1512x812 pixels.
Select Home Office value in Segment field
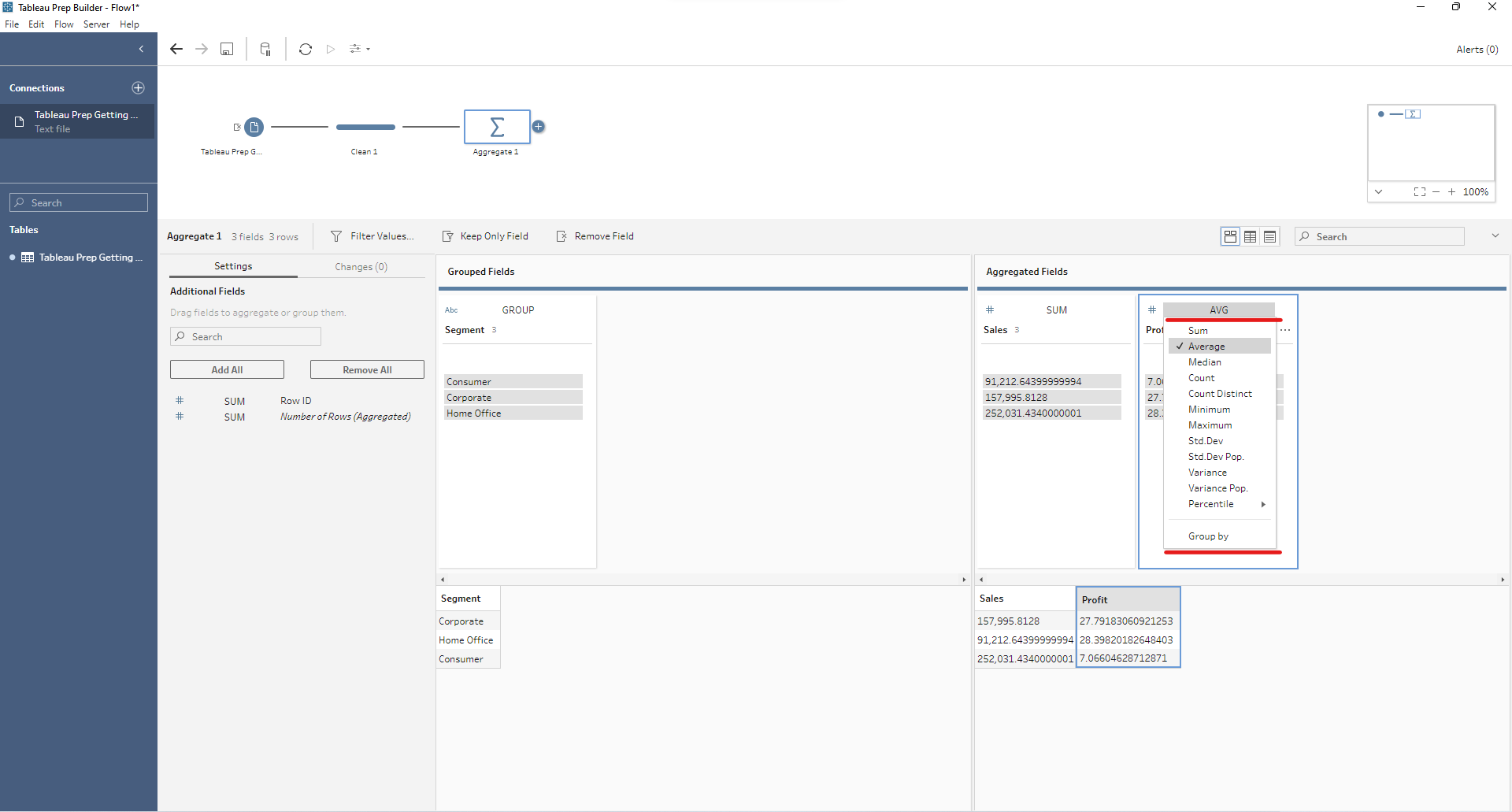(x=513, y=413)
